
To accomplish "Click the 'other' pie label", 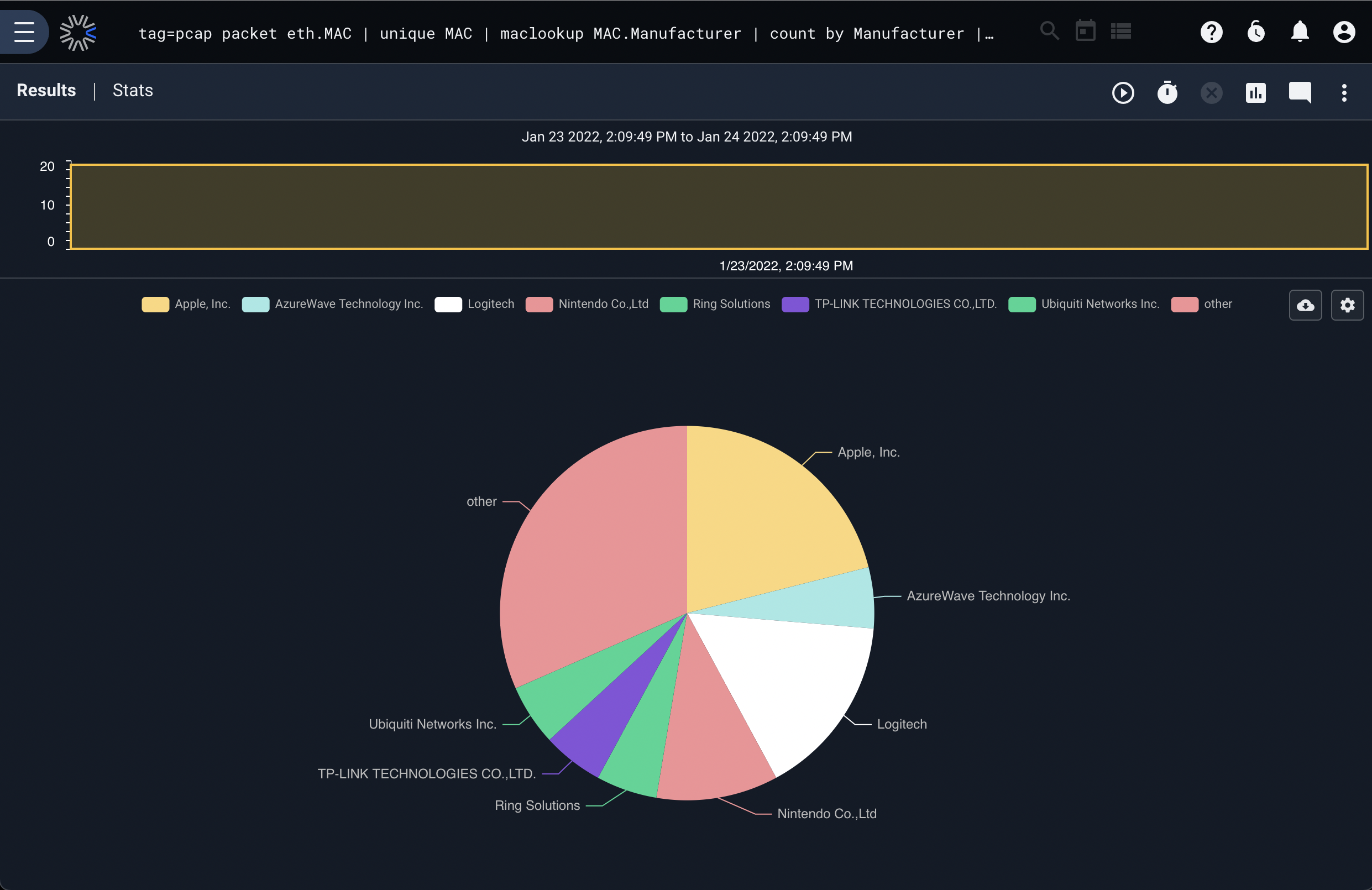I will (x=481, y=501).
